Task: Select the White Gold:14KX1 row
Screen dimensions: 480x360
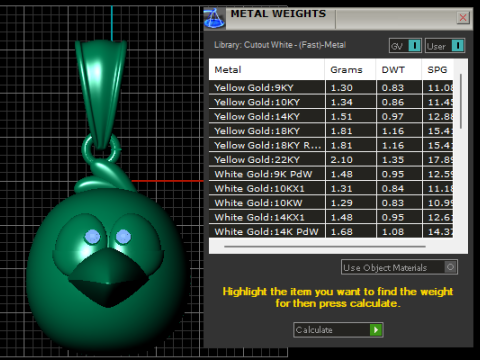Action: (x=331, y=217)
